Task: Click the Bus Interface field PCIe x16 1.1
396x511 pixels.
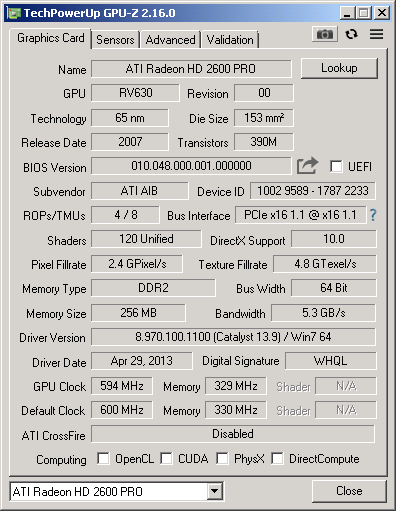Action: point(300,215)
